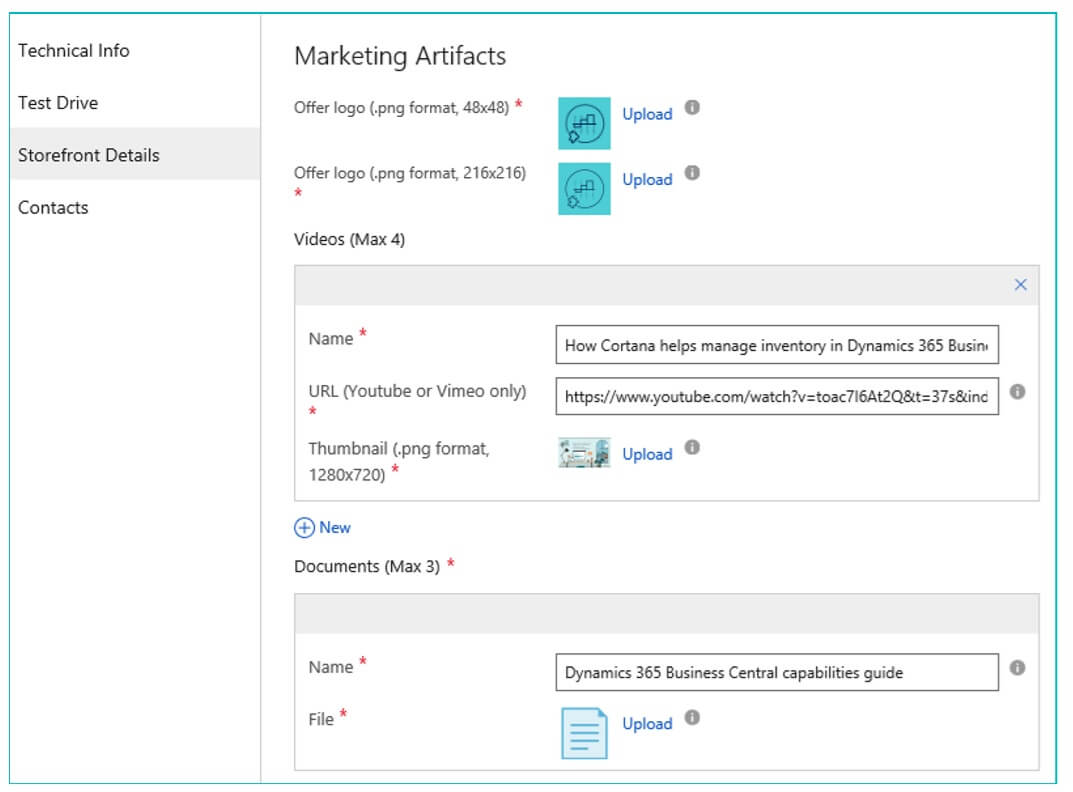Screen dimensions: 1073x792
Task: Click the Documents (Max 3) label
Action: tap(367, 567)
